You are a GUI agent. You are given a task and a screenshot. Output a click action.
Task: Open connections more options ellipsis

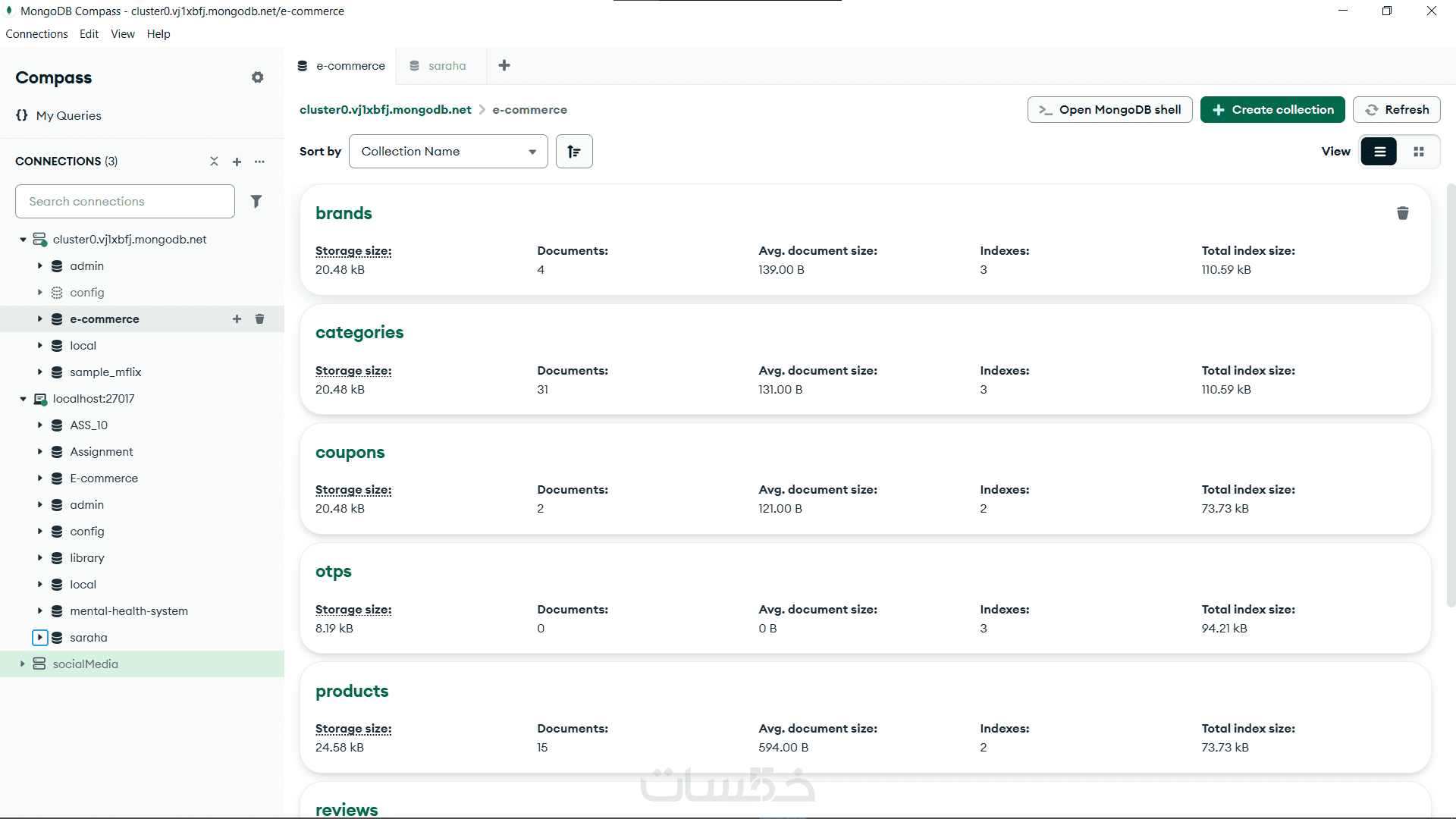pos(259,162)
